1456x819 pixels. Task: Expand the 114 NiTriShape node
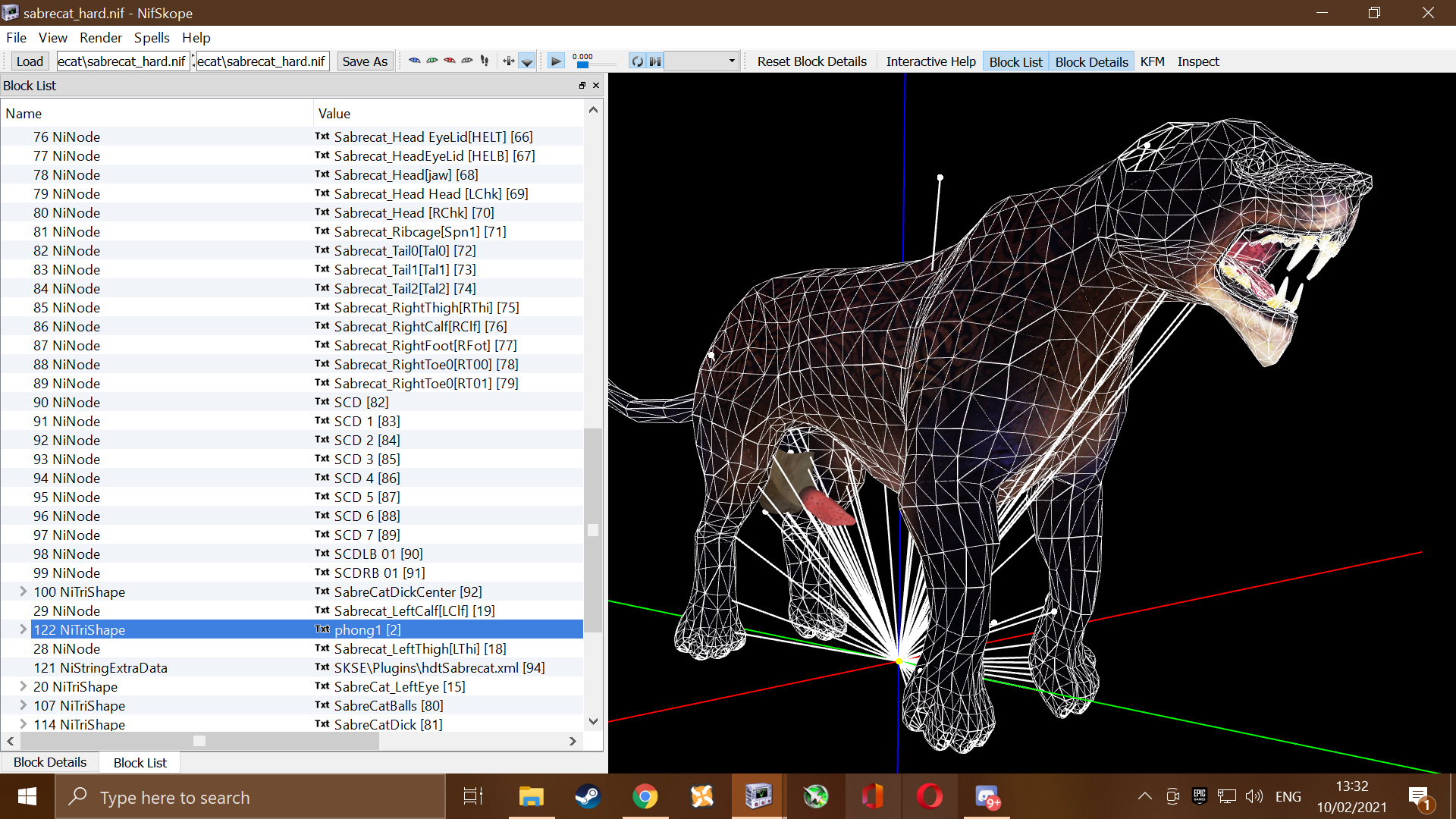pyautogui.click(x=23, y=724)
